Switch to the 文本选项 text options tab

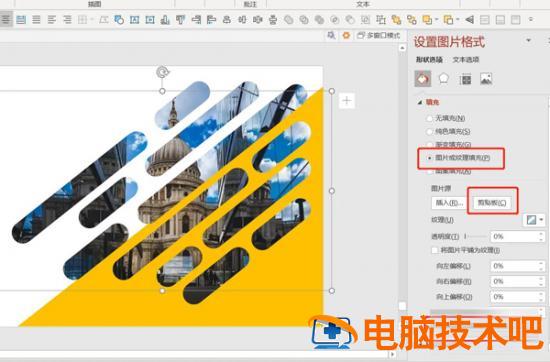pyautogui.click(x=466, y=60)
